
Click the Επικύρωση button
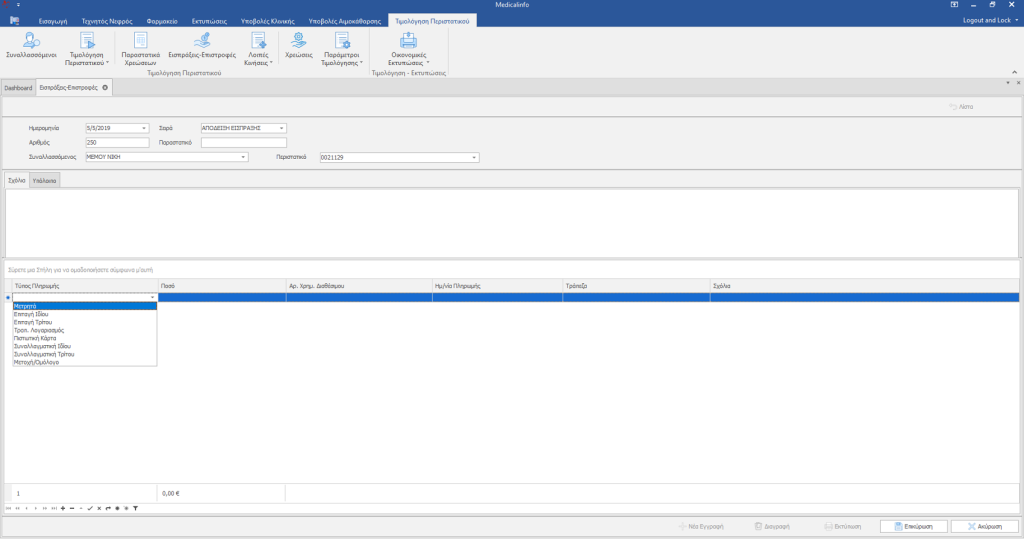913,526
